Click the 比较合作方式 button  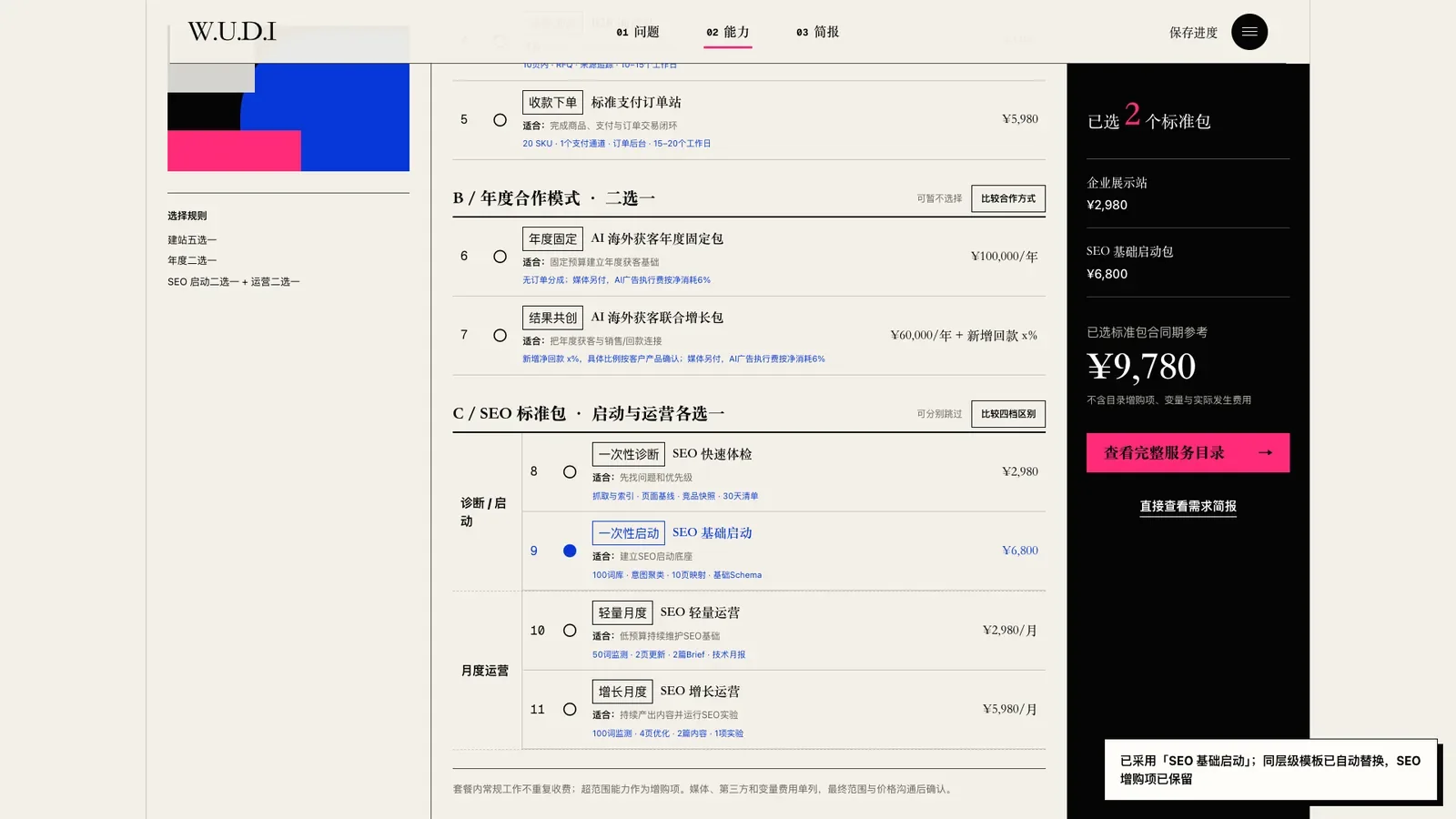pyautogui.click(x=1008, y=198)
